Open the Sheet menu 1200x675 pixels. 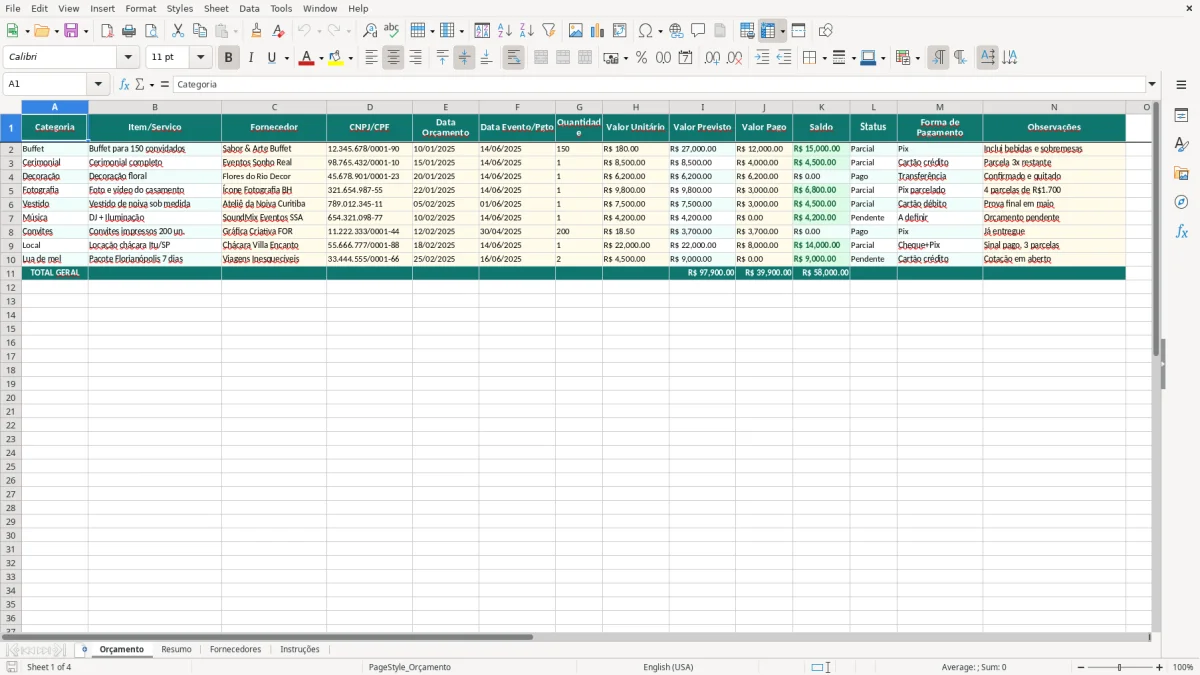pyautogui.click(x=216, y=8)
